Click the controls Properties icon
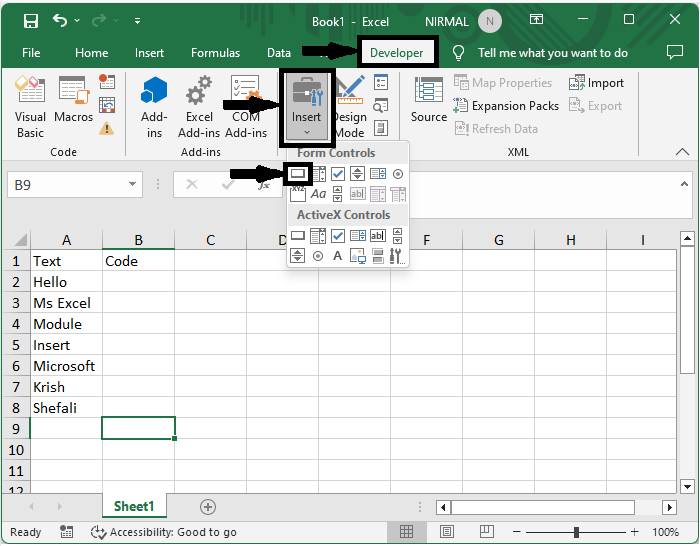This screenshot has width=700, height=546. point(381,82)
